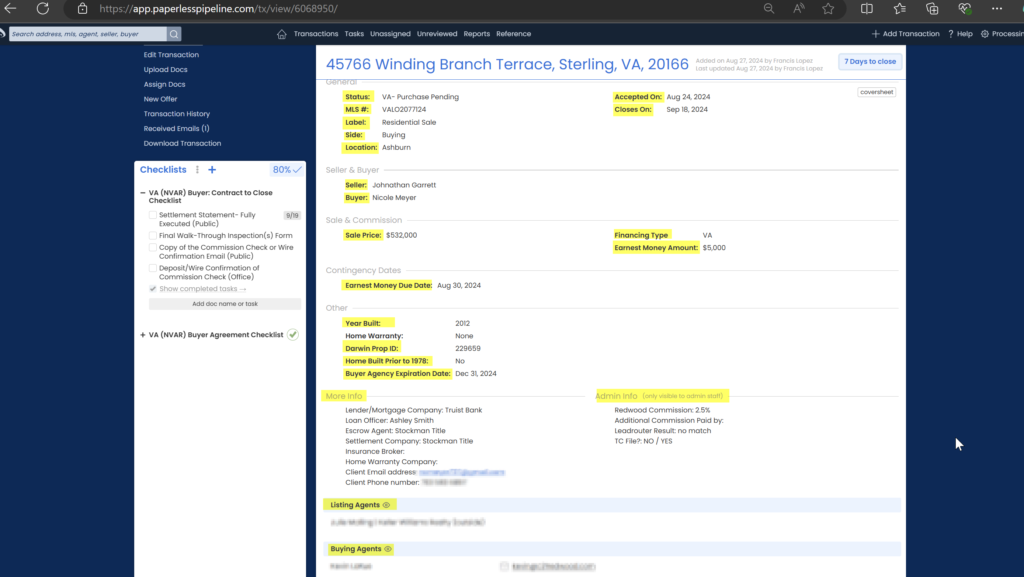The image size is (1024, 577).
Task: Toggle Listing Agents visibility eye icon
Action: tap(386, 505)
